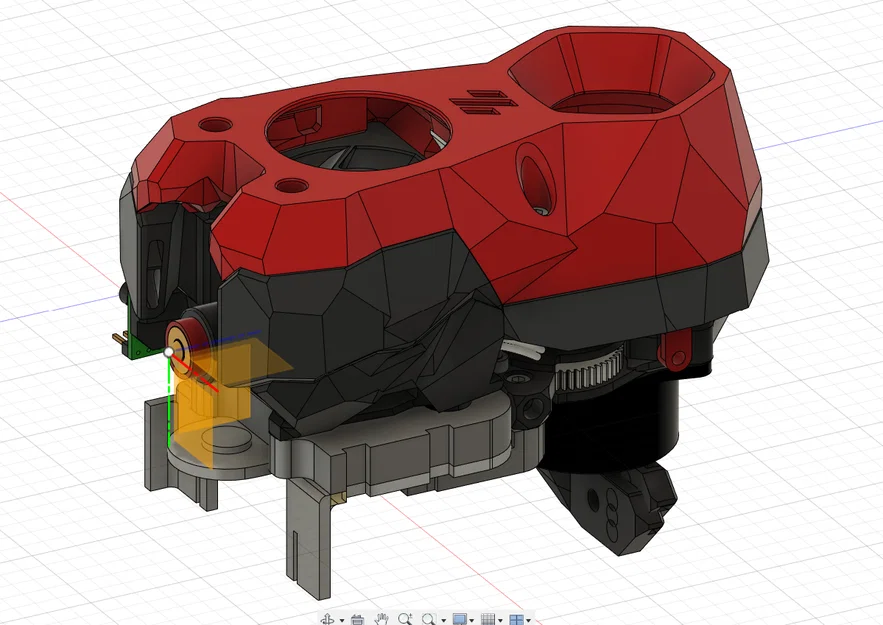883x625 pixels.
Task: Select the Zoom tool with plus sign
Action: pyautogui.click(x=405, y=619)
